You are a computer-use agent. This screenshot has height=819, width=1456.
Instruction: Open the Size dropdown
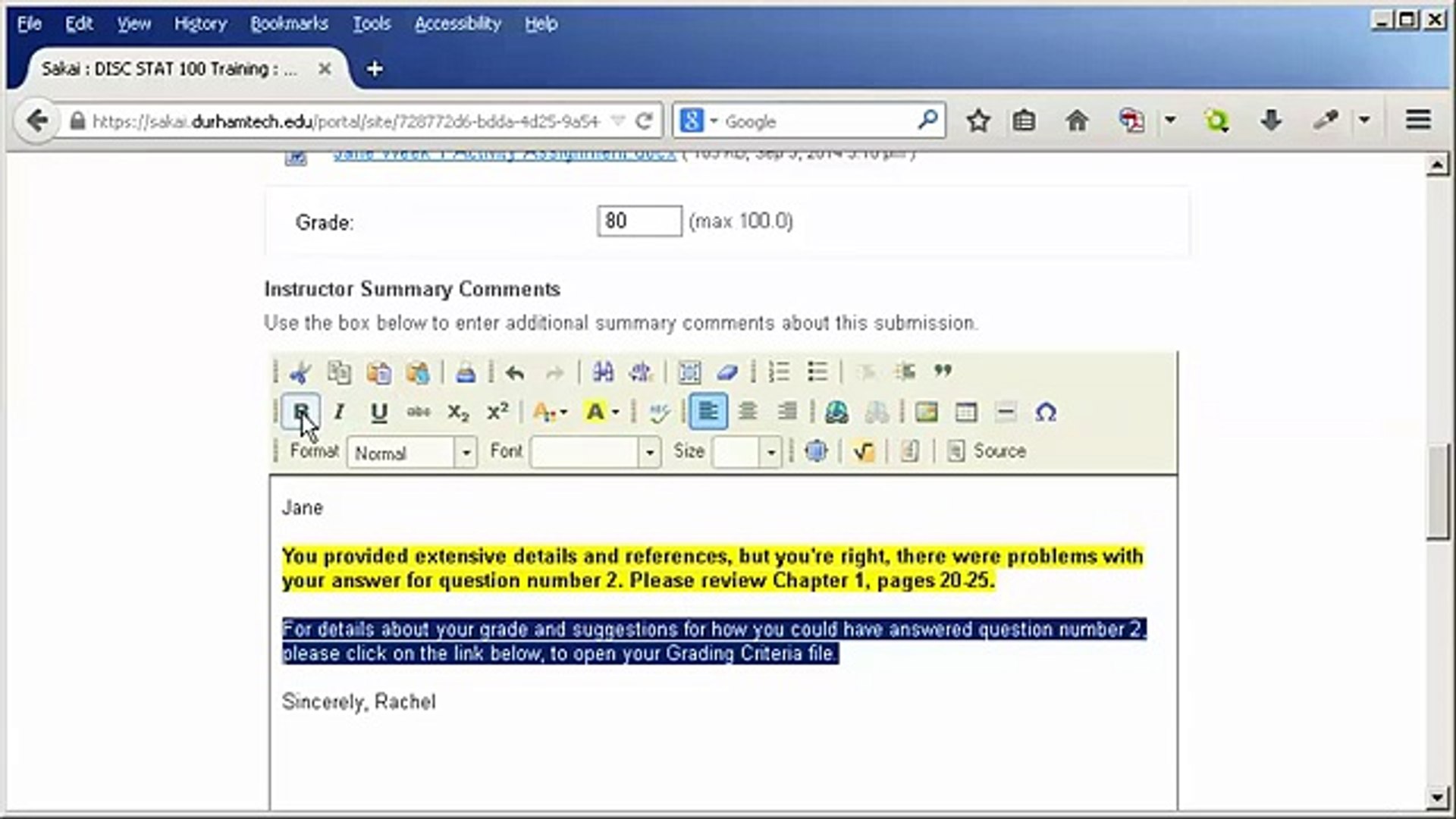pos(747,453)
